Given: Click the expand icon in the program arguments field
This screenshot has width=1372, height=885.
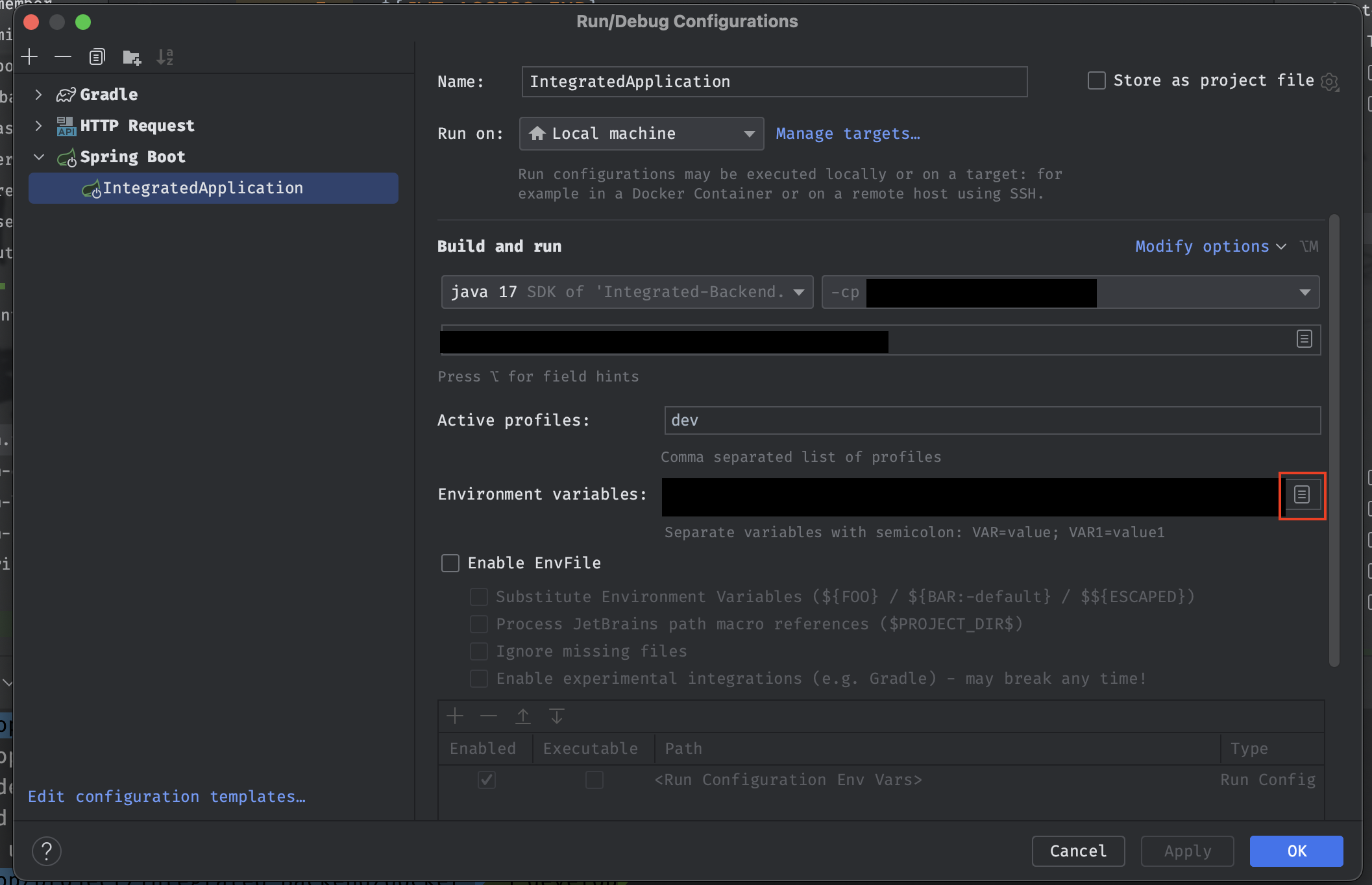Looking at the screenshot, I should click(x=1304, y=339).
